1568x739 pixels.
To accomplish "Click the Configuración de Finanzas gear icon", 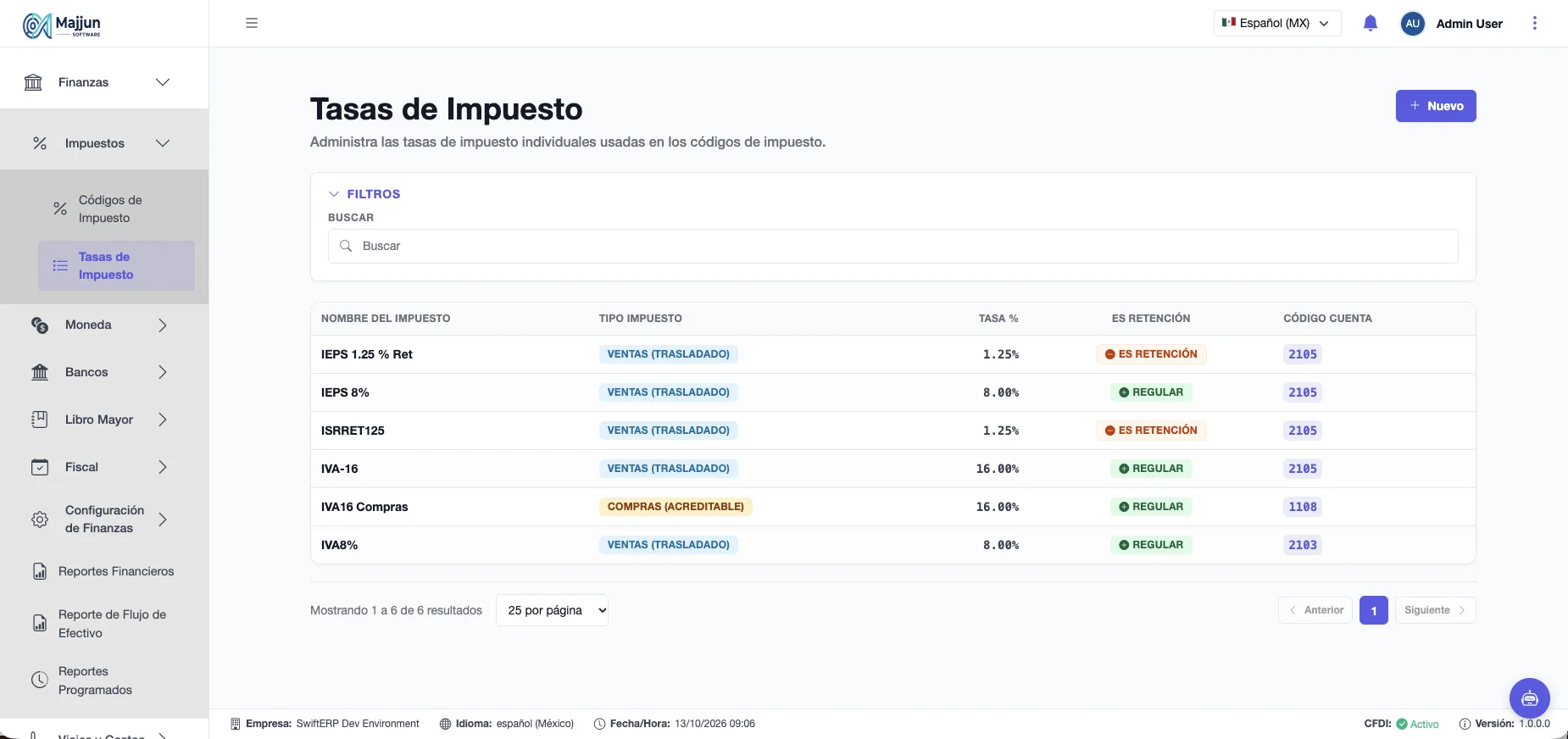I will coord(40,520).
